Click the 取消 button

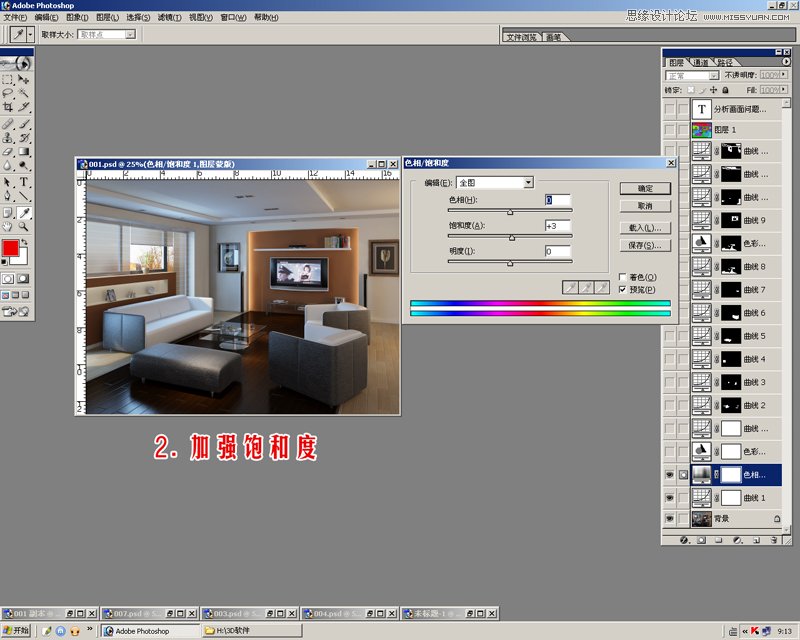[645, 206]
